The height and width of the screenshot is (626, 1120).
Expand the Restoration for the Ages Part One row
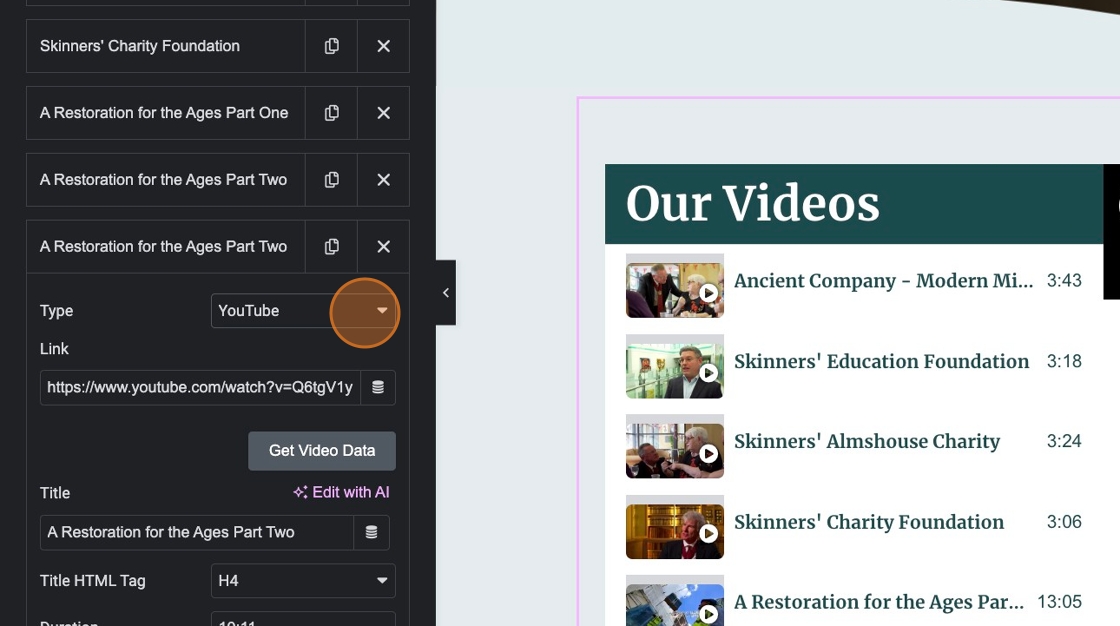[166, 113]
